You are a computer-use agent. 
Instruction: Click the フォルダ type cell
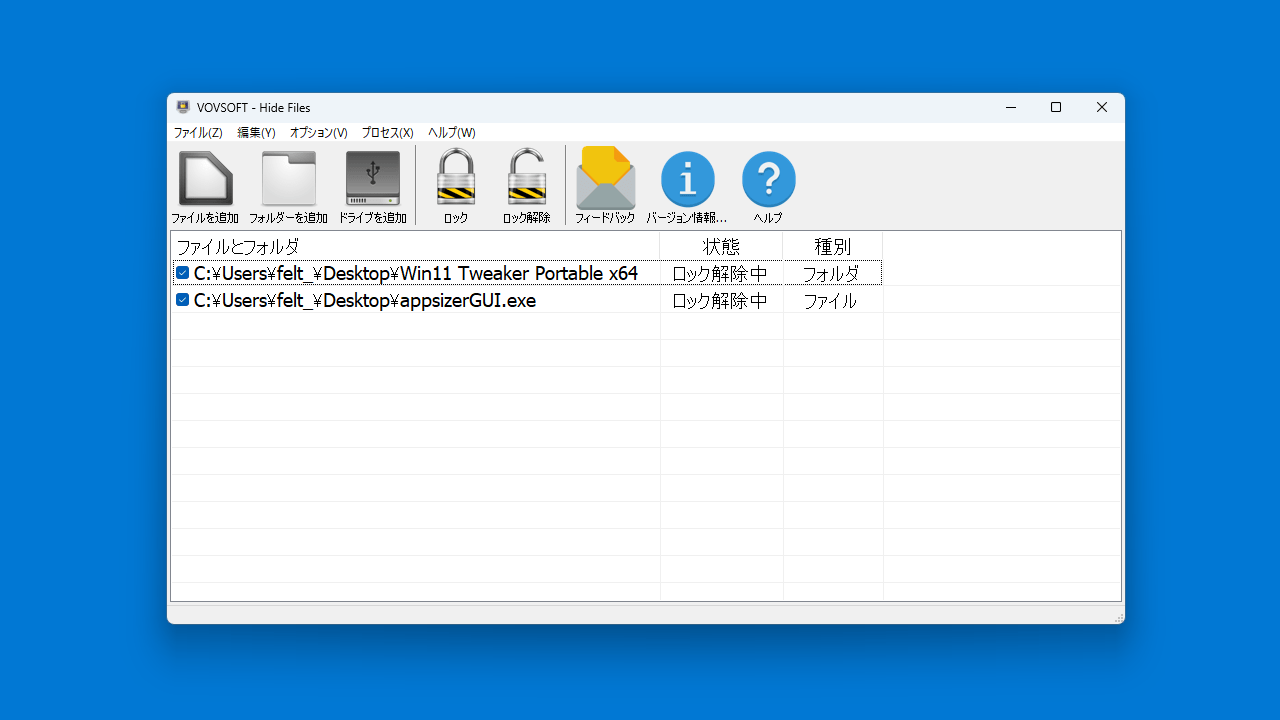point(831,273)
